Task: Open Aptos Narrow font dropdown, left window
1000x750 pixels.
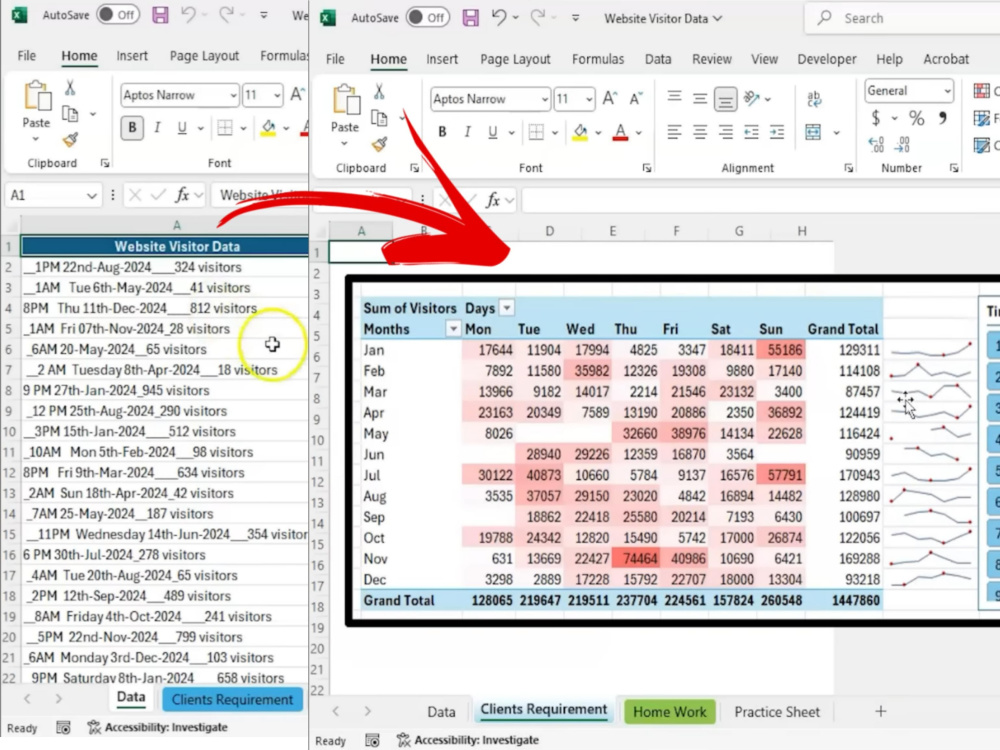Action: click(233, 96)
